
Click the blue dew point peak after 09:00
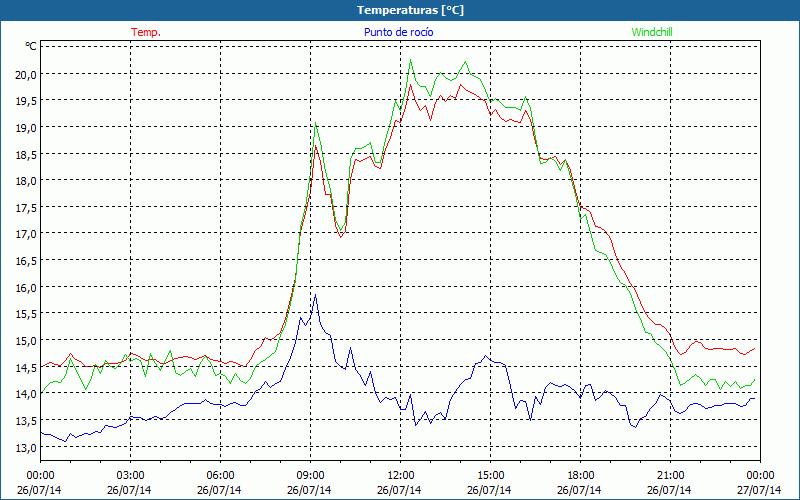point(315,295)
